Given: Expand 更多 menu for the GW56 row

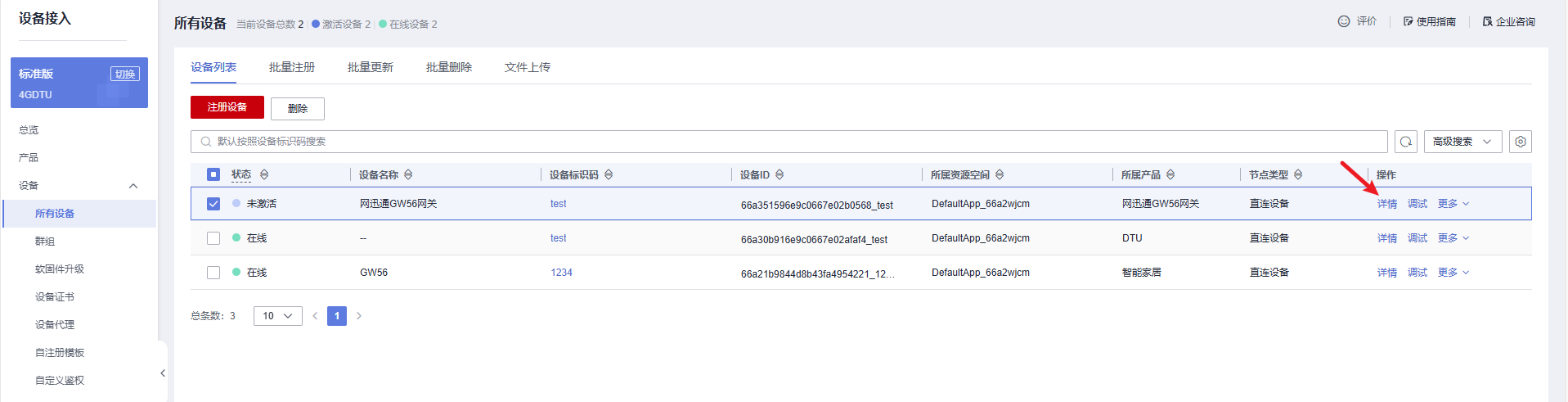Looking at the screenshot, I should click(x=1453, y=273).
